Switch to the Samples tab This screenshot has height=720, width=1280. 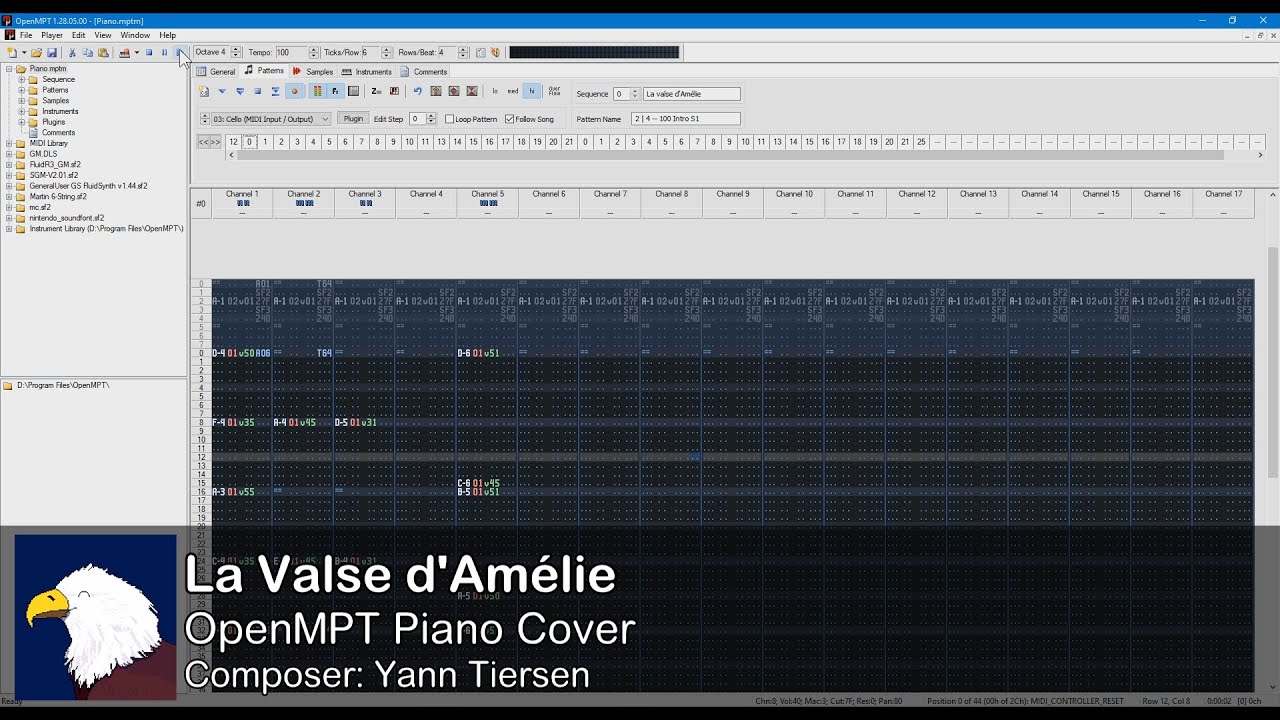click(313, 72)
